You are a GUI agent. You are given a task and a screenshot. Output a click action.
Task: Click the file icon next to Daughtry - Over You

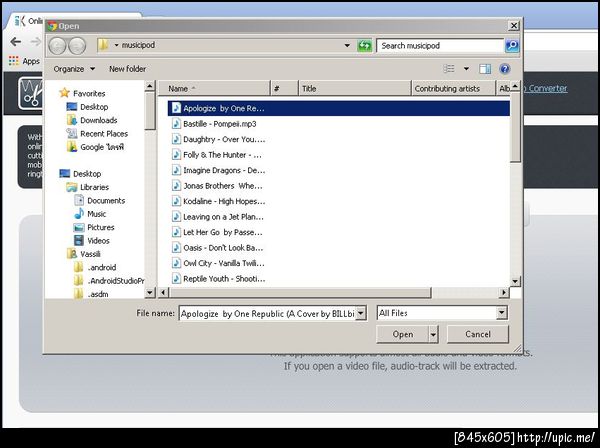176,139
